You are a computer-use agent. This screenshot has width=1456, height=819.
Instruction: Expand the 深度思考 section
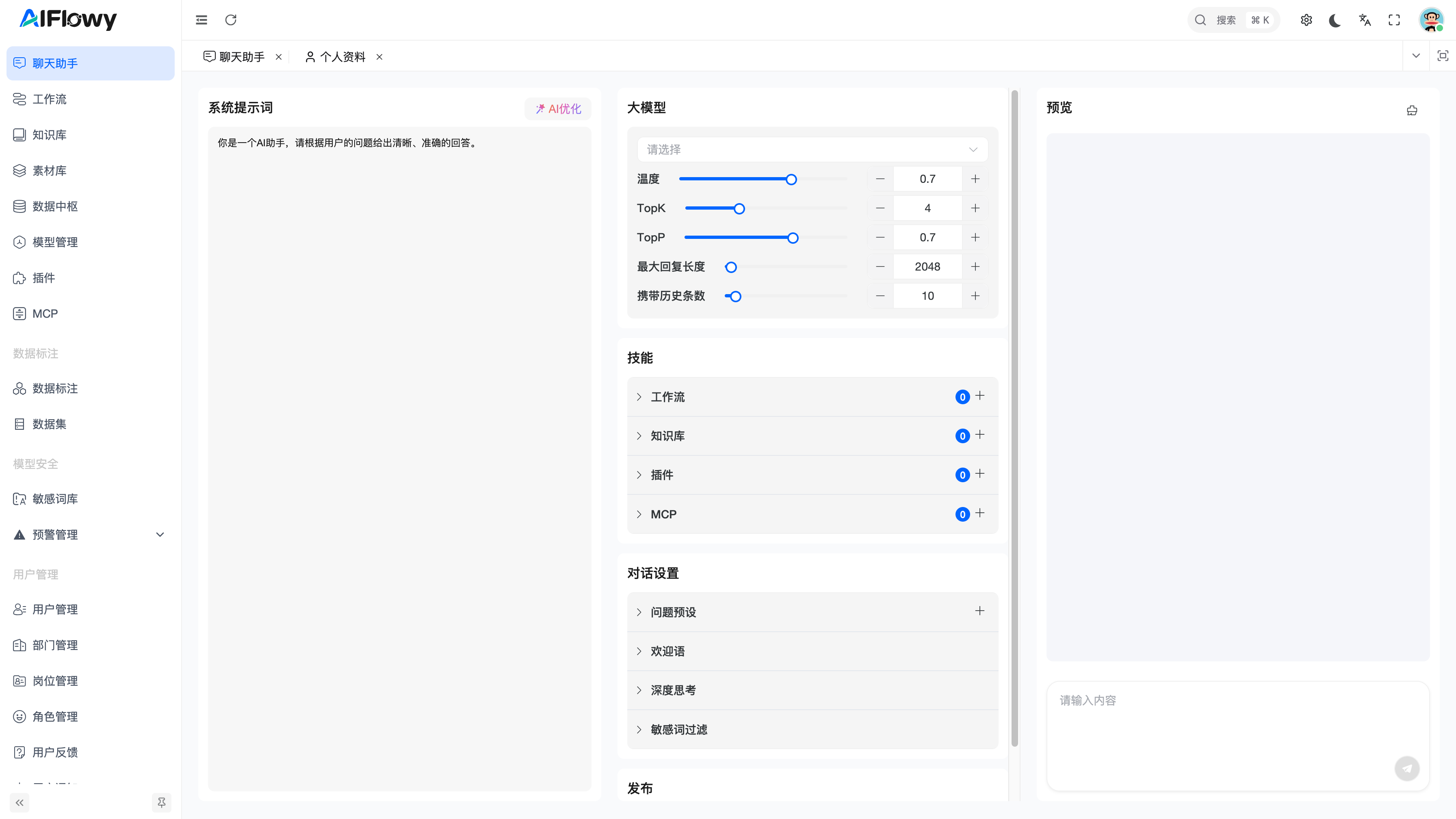click(x=673, y=690)
